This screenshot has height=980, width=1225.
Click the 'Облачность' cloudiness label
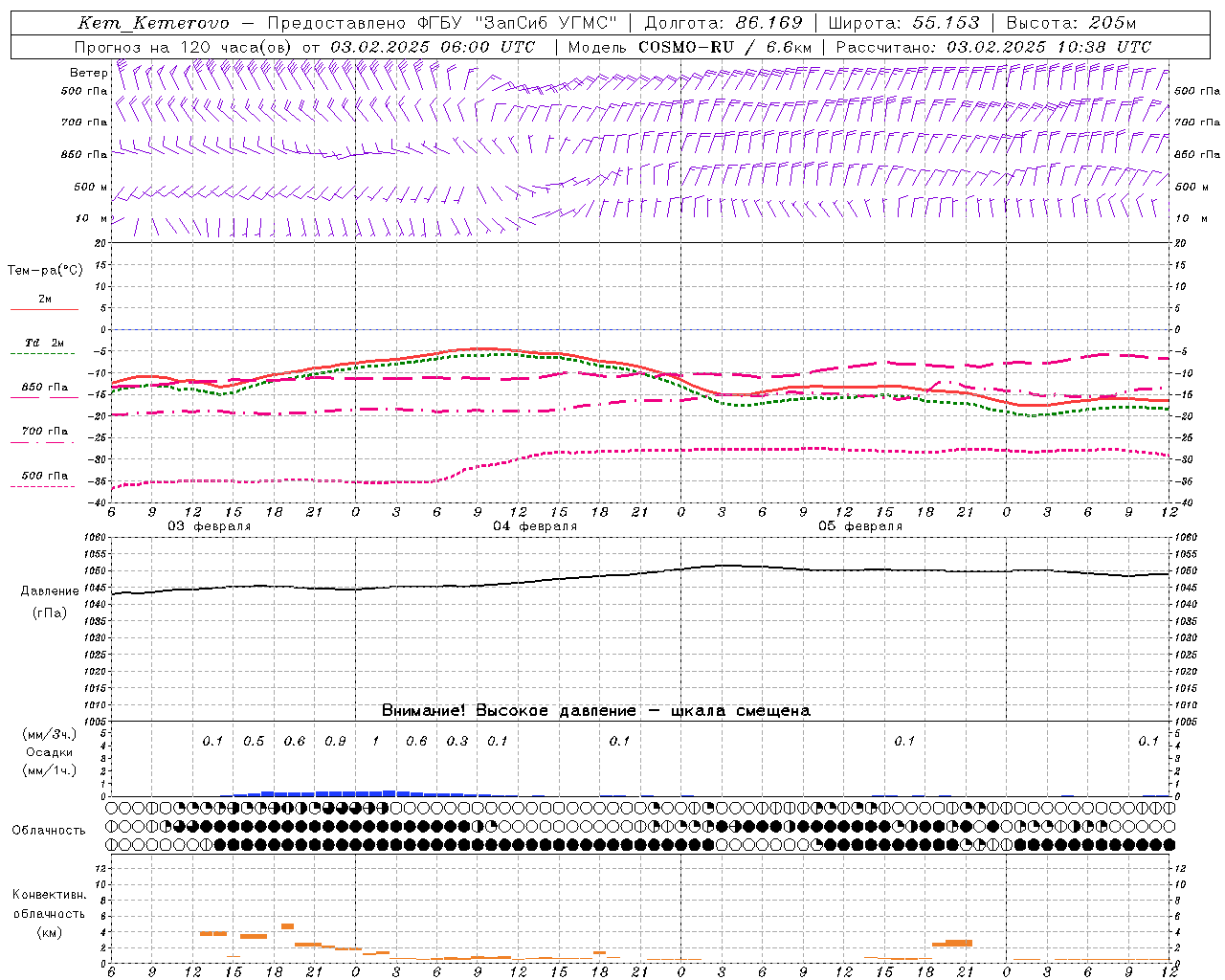tap(49, 831)
